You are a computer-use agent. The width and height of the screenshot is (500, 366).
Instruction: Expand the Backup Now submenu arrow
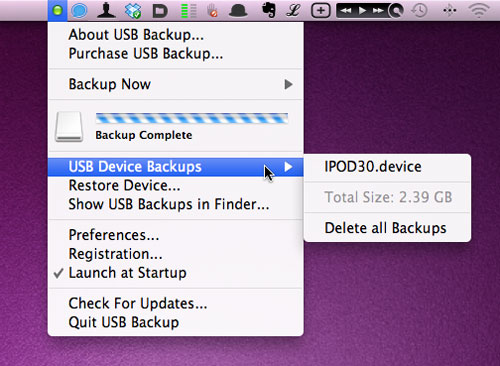pyautogui.click(x=289, y=84)
